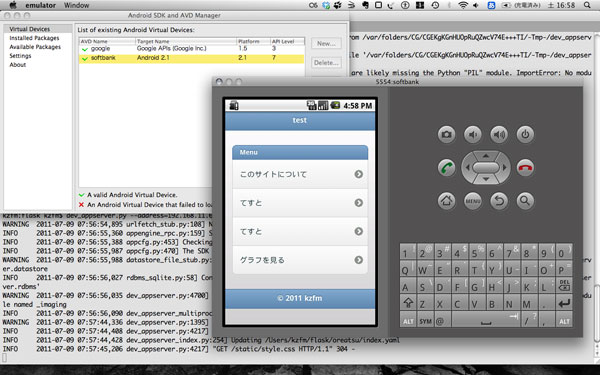Open Spotlight search in menu bar
The height and width of the screenshot is (375, 600).
[x=587, y=5]
